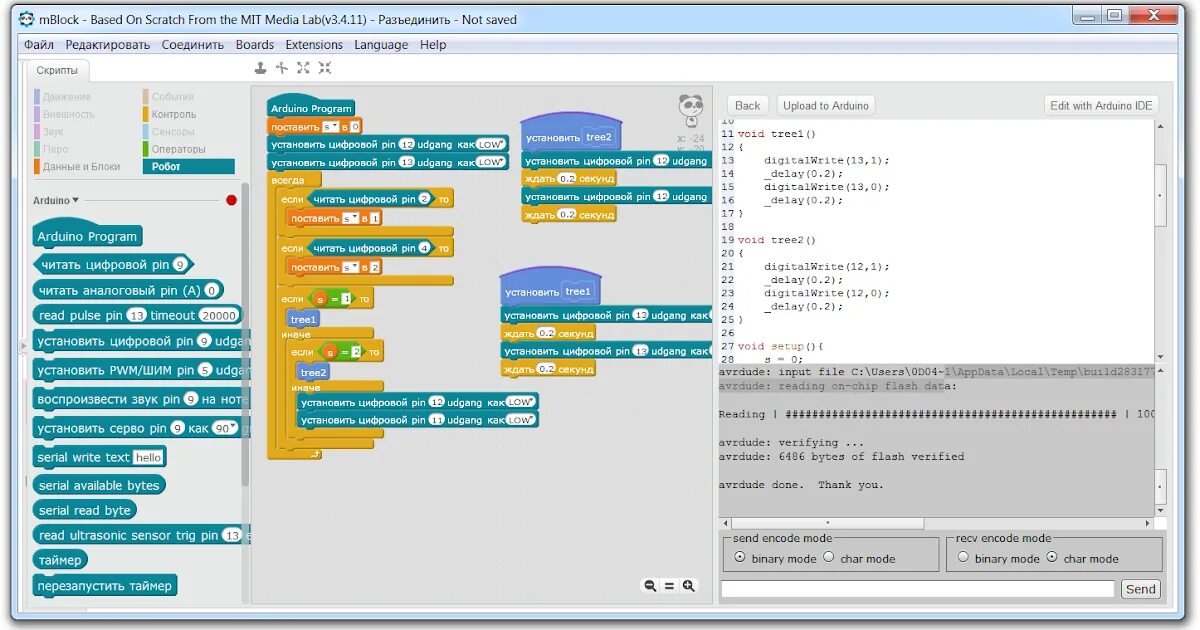The height and width of the screenshot is (630, 1200).
Task: Click the shrink sprite arrows icon
Action: coord(324,68)
